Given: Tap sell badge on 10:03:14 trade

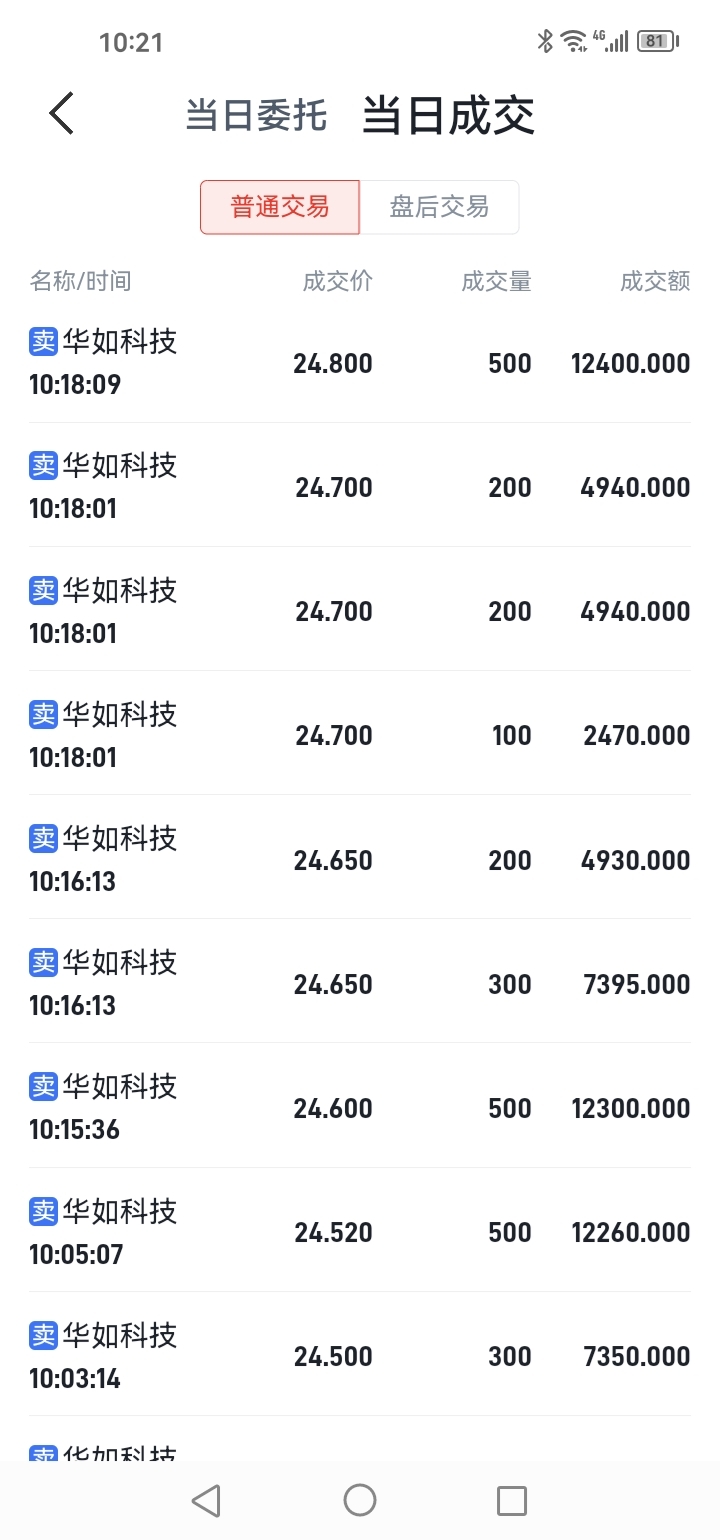Looking at the screenshot, I should (x=44, y=1335).
